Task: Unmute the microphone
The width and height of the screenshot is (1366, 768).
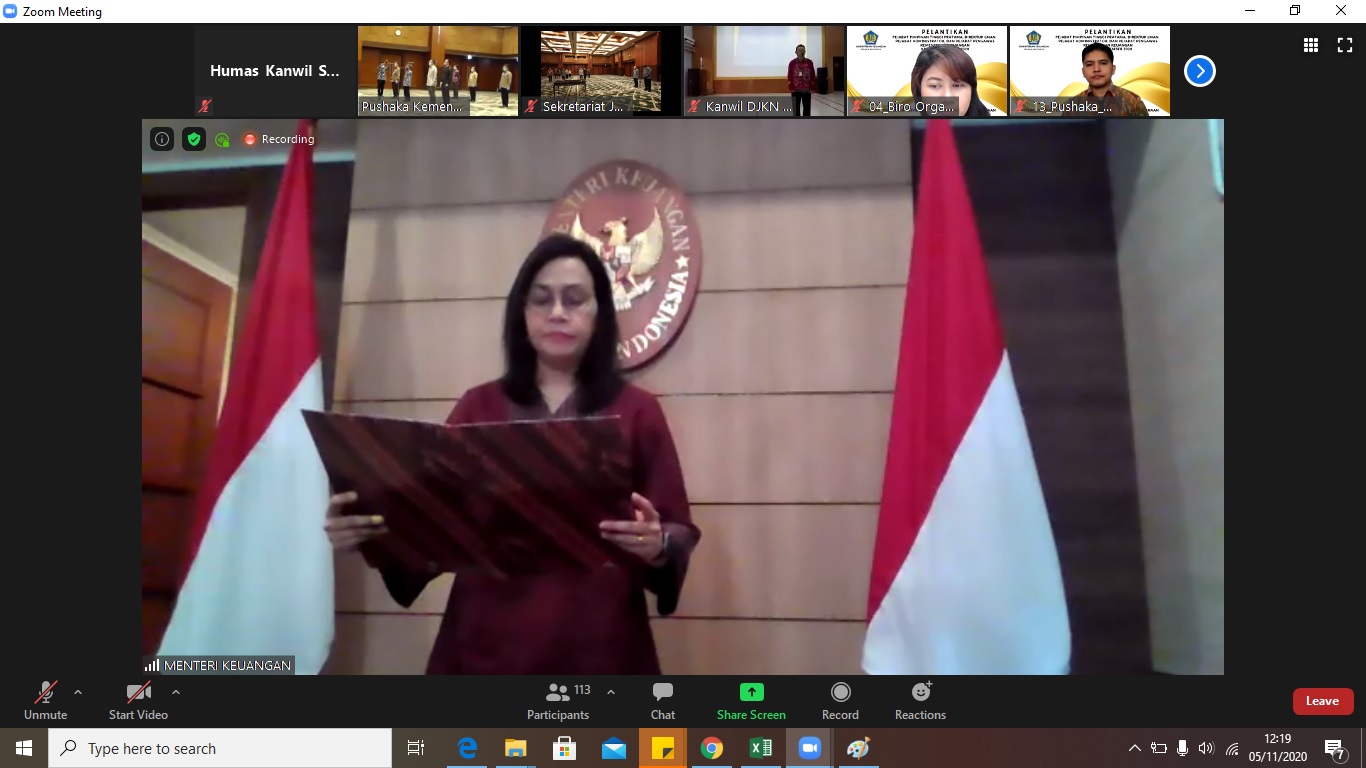Action: point(45,701)
